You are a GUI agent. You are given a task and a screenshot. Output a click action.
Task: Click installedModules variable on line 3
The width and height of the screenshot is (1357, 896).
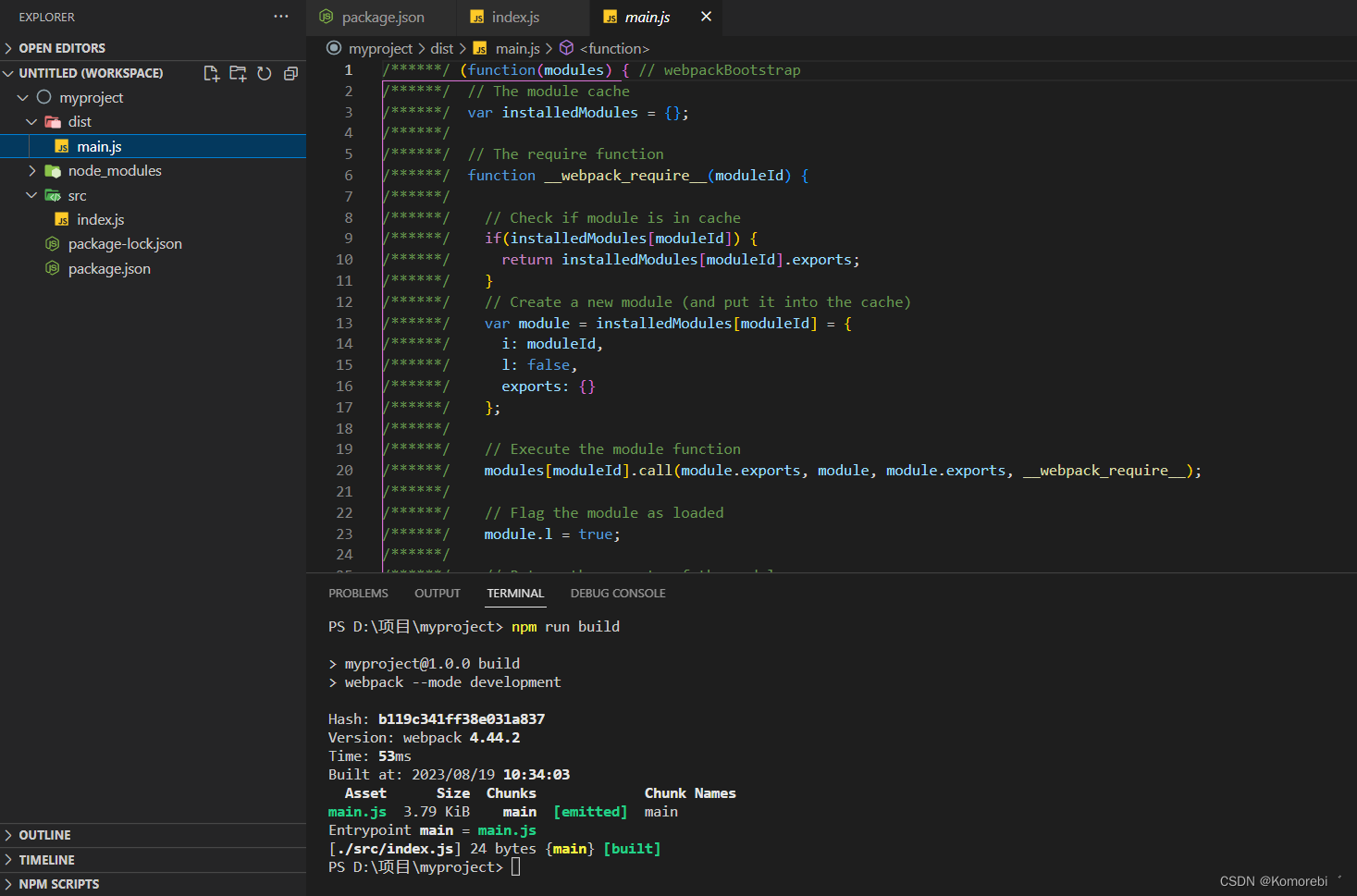coord(570,113)
